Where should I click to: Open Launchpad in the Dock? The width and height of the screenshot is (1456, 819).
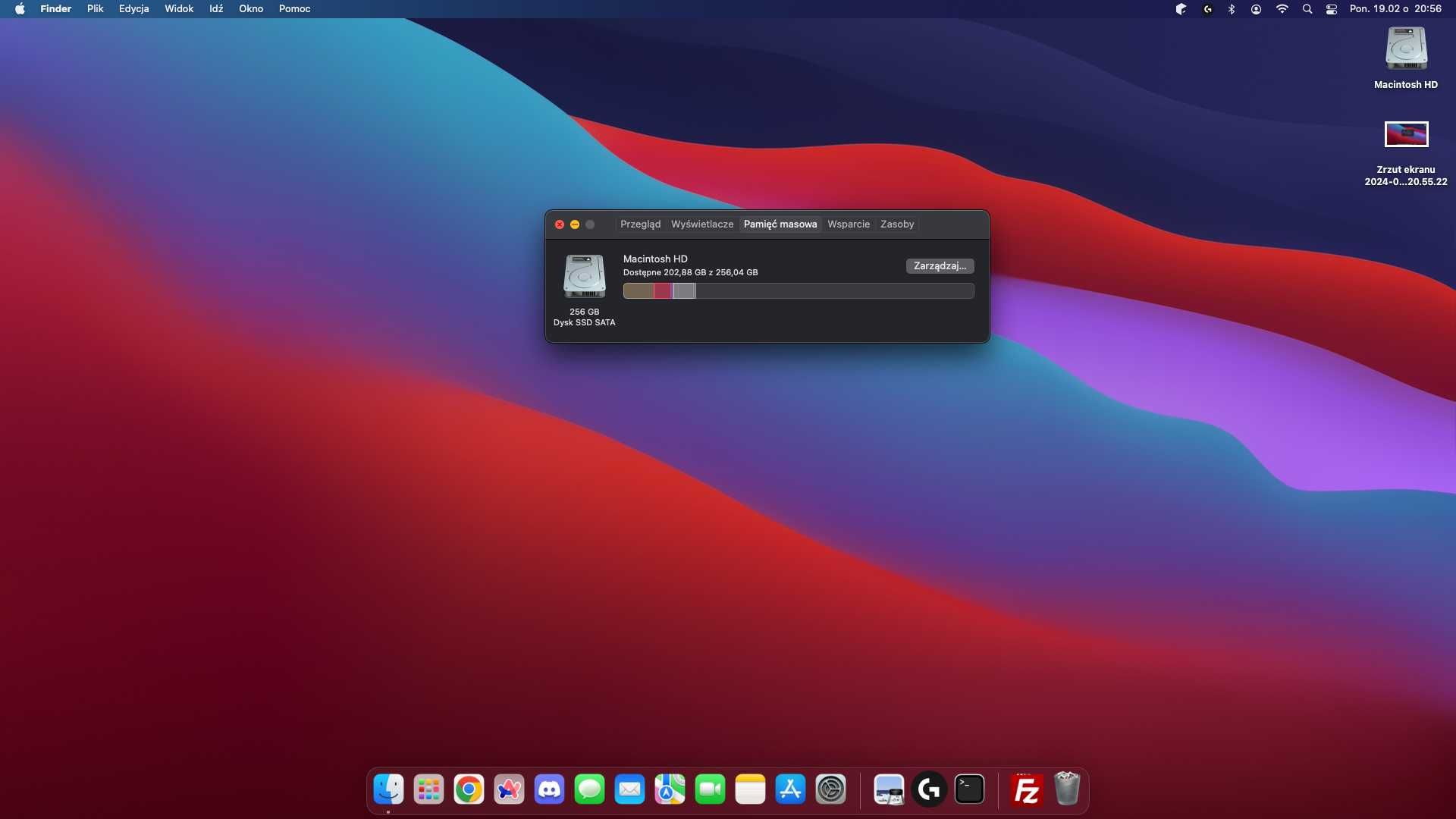(x=428, y=789)
